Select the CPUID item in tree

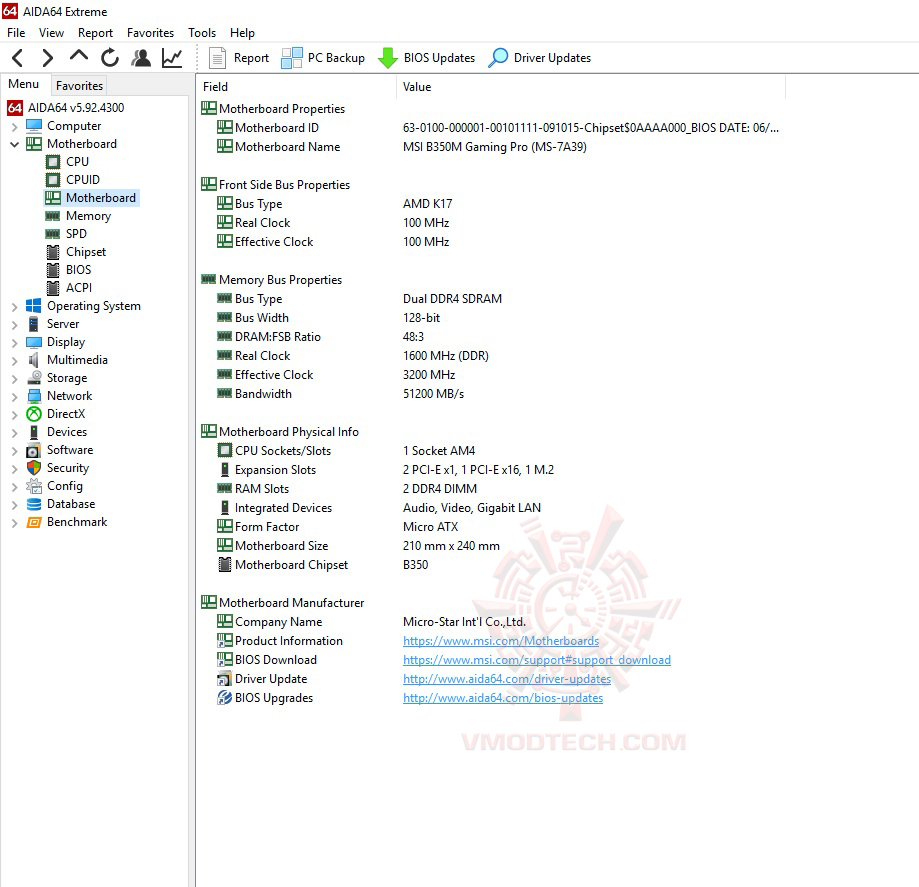pyautogui.click(x=83, y=179)
